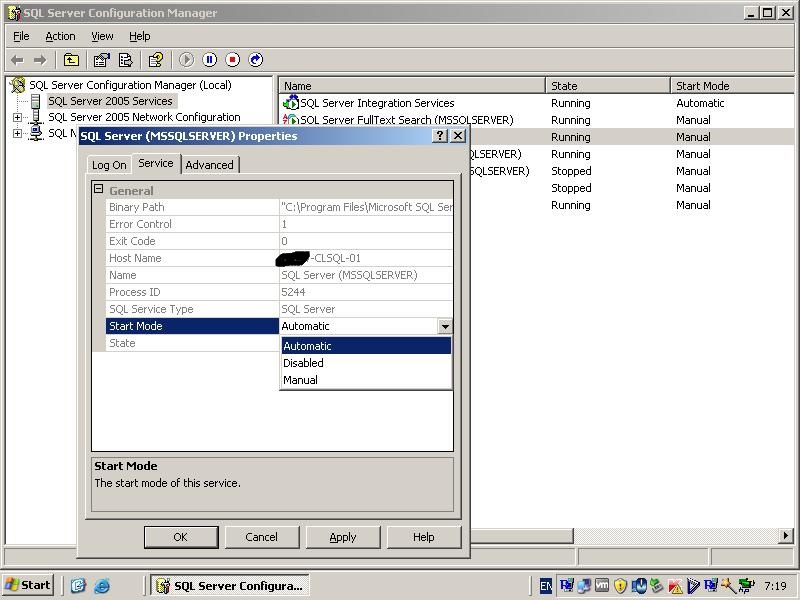Select the Service tab
Screen dimensions: 800x600
click(156, 163)
